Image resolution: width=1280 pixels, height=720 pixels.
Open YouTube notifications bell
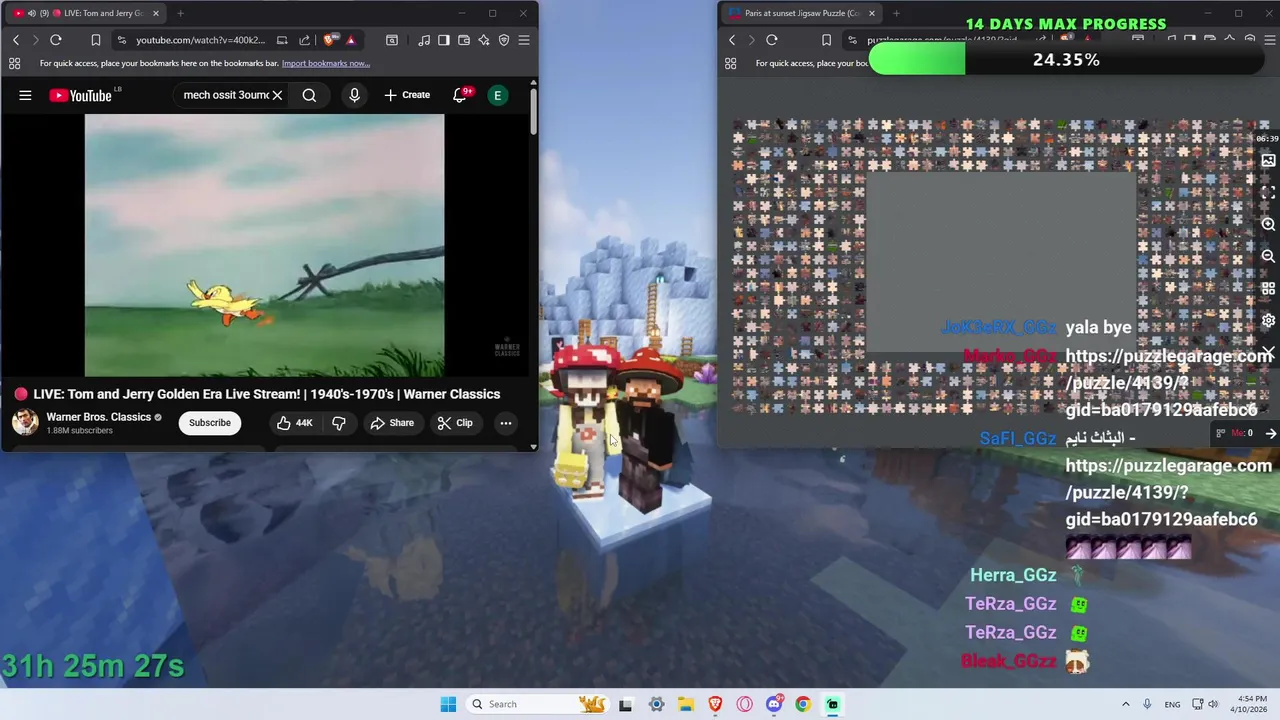460,95
